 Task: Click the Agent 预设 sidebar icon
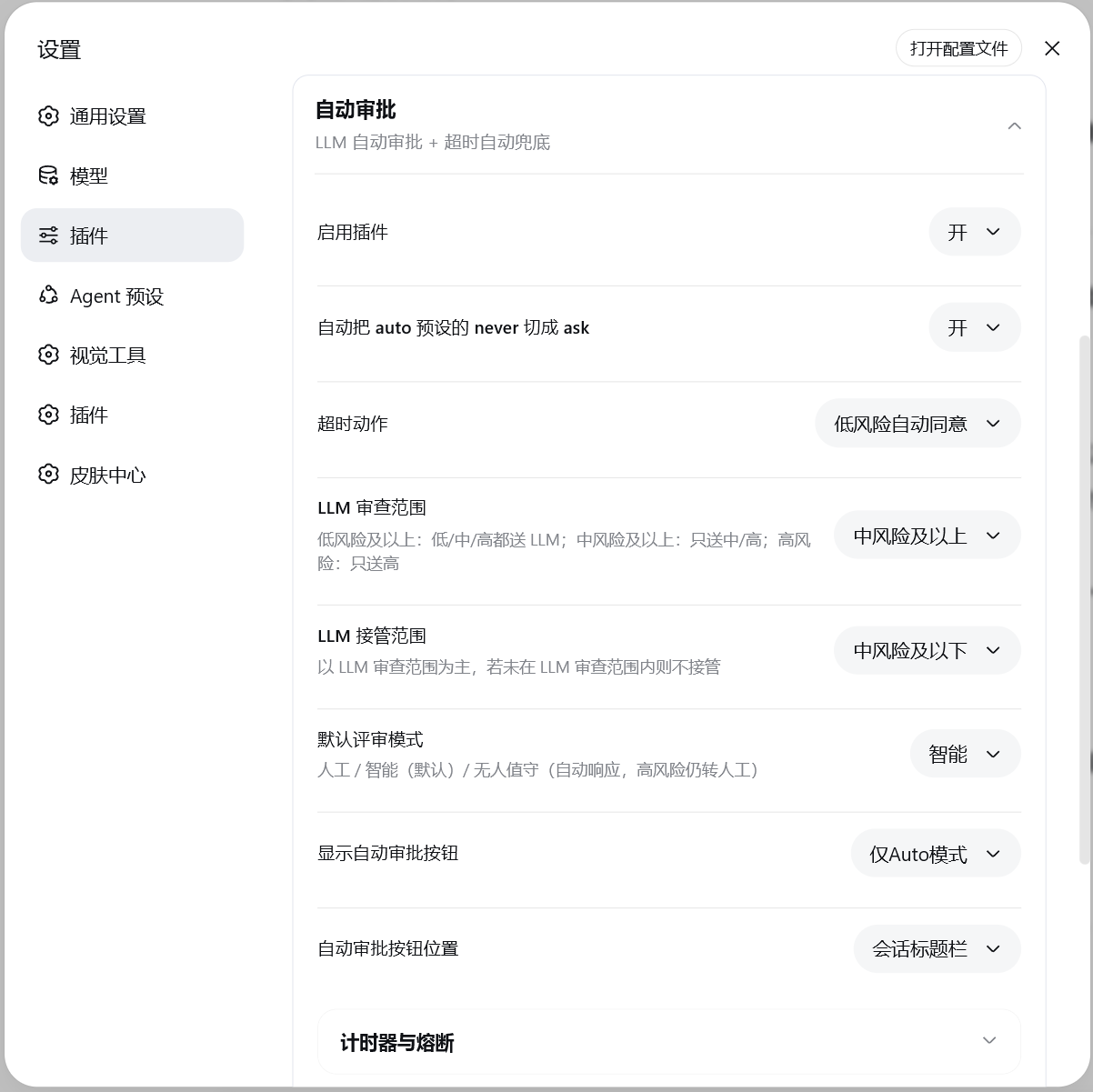[x=48, y=296]
